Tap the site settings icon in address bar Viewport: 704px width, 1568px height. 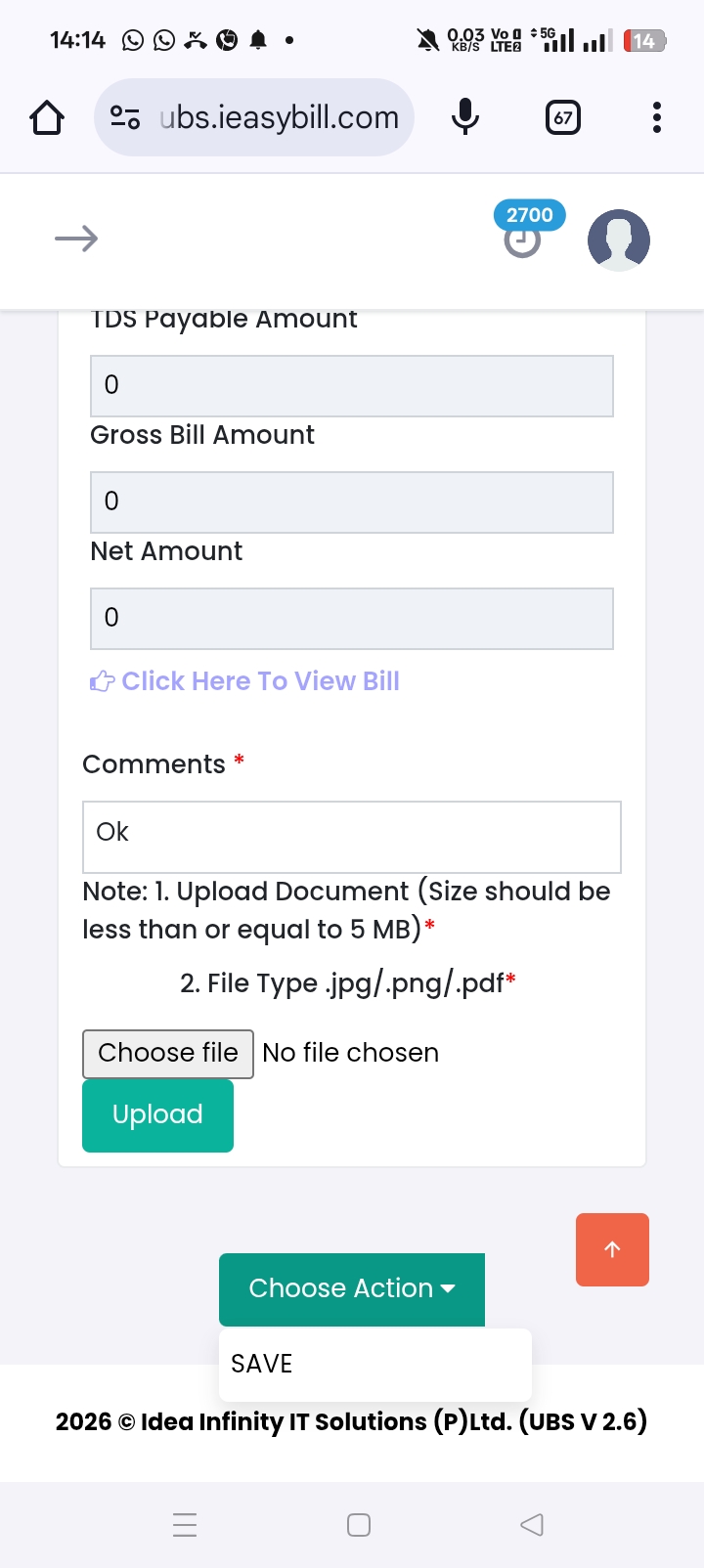point(125,118)
